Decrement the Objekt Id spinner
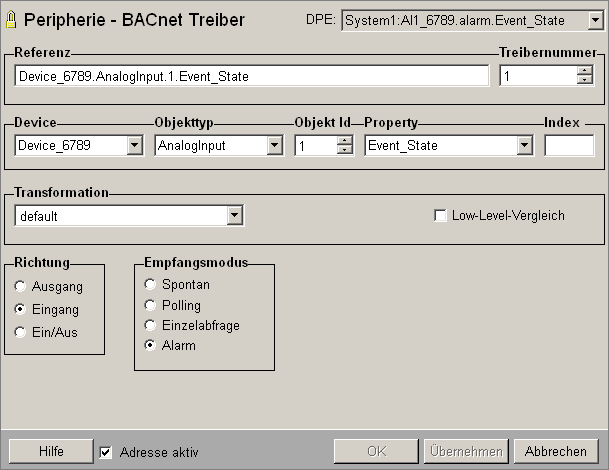This screenshot has width=609, height=470. [x=345, y=151]
